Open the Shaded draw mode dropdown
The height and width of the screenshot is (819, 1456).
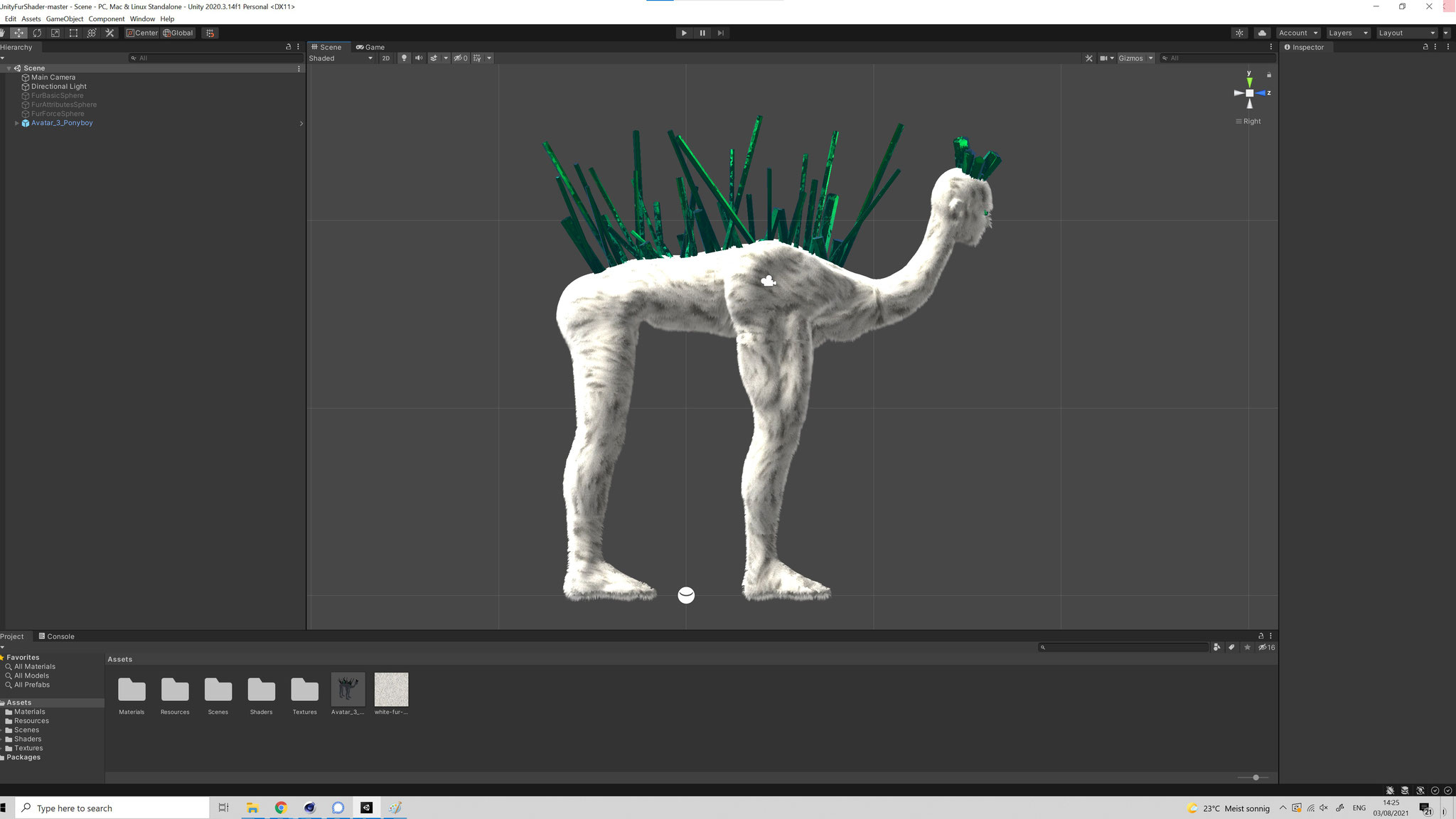pos(341,58)
